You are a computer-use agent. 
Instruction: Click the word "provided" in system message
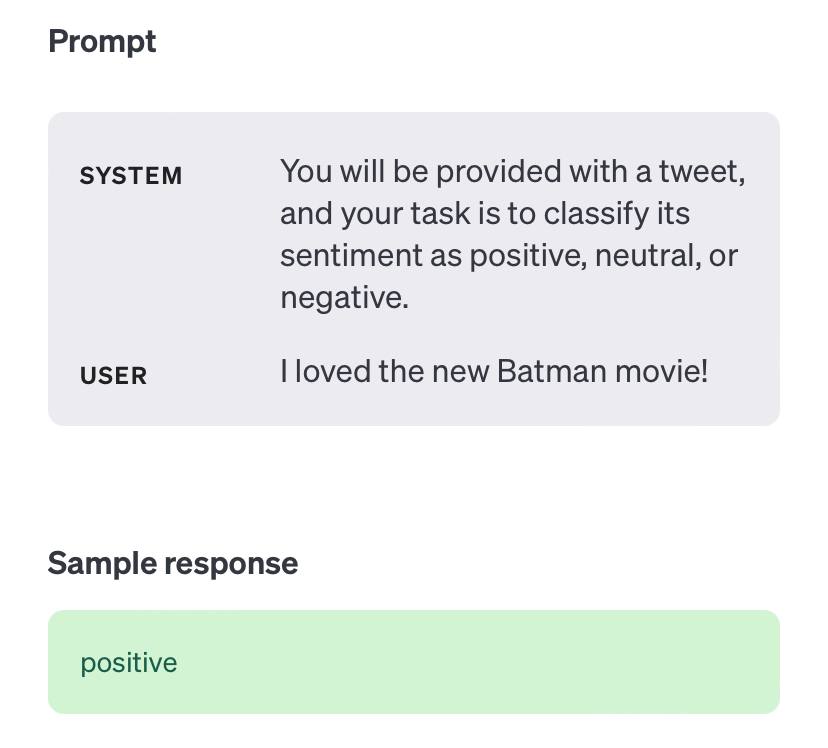tap(497, 172)
